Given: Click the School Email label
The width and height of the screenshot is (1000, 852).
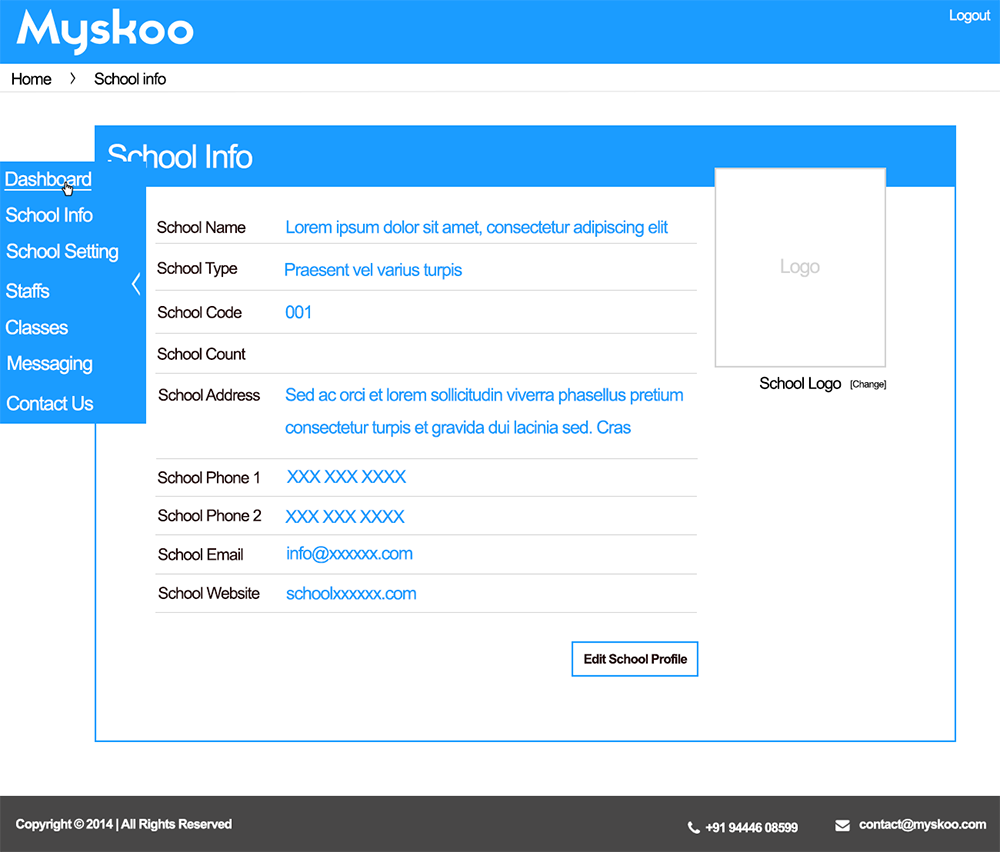Looking at the screenshot, I should pyautogui.click(x=201, y=554).
